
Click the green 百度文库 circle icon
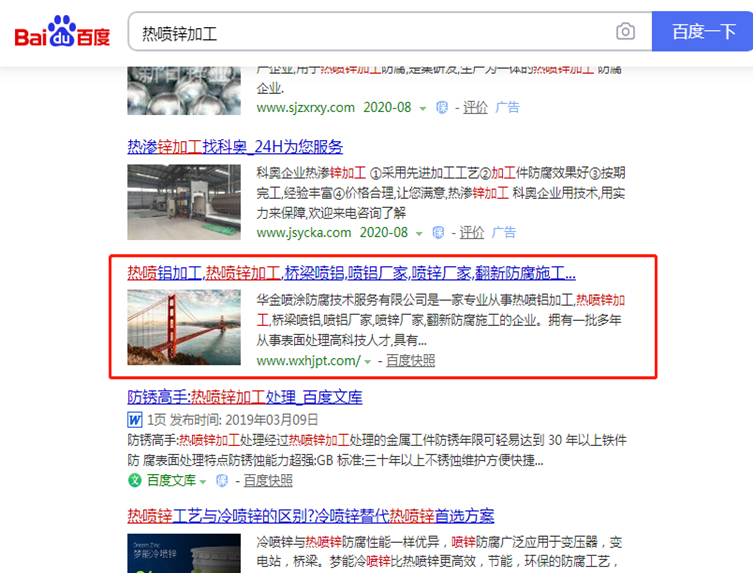[134, 480]
